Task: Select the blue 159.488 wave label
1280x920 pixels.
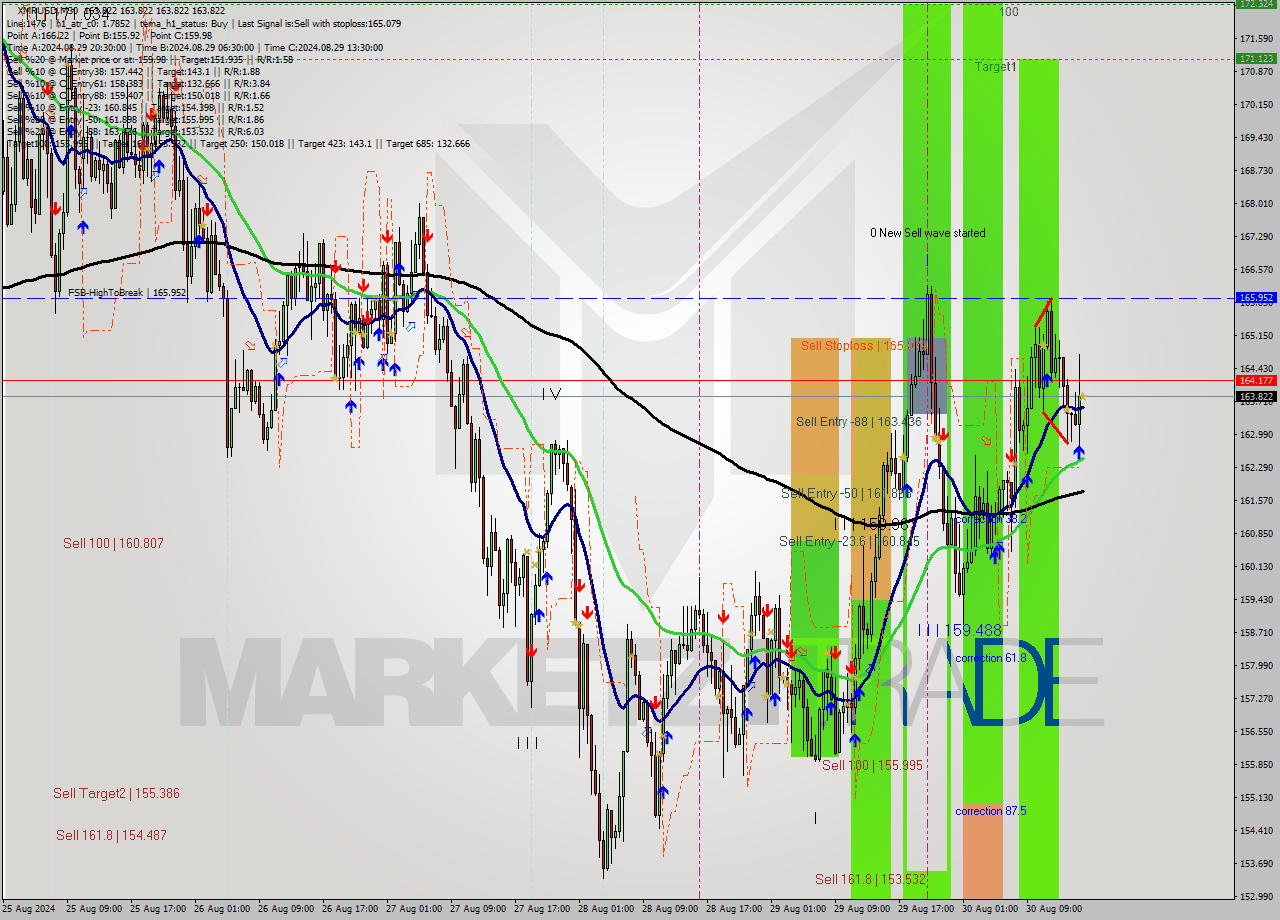Action: (x=960, y=631)
